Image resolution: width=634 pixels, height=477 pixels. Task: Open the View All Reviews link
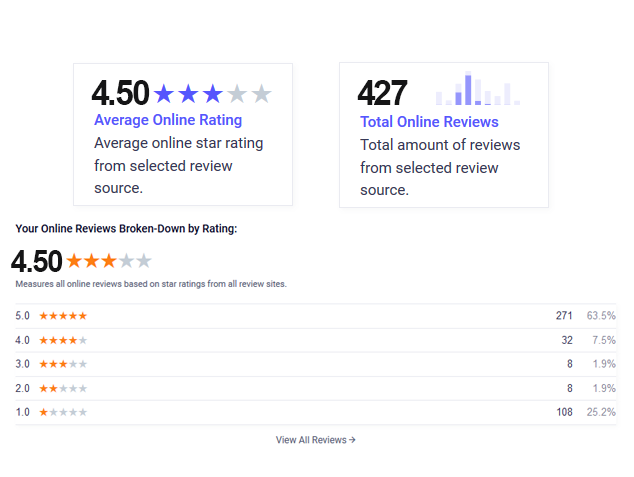click(315, 440)
